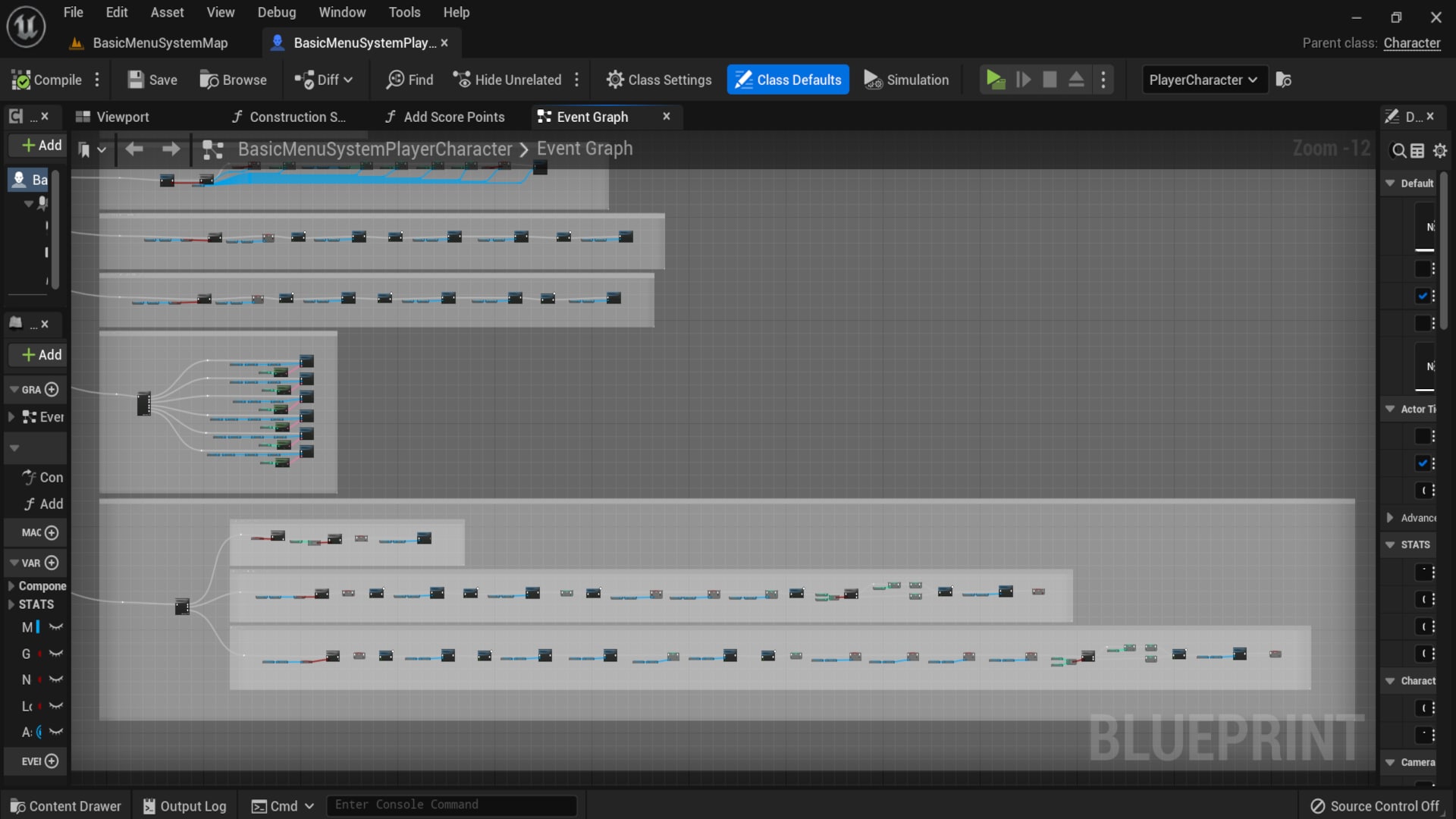This screenshot has height=819, width=1456.
Task: Start a Simulation session
Action: [x=906, y=79]
